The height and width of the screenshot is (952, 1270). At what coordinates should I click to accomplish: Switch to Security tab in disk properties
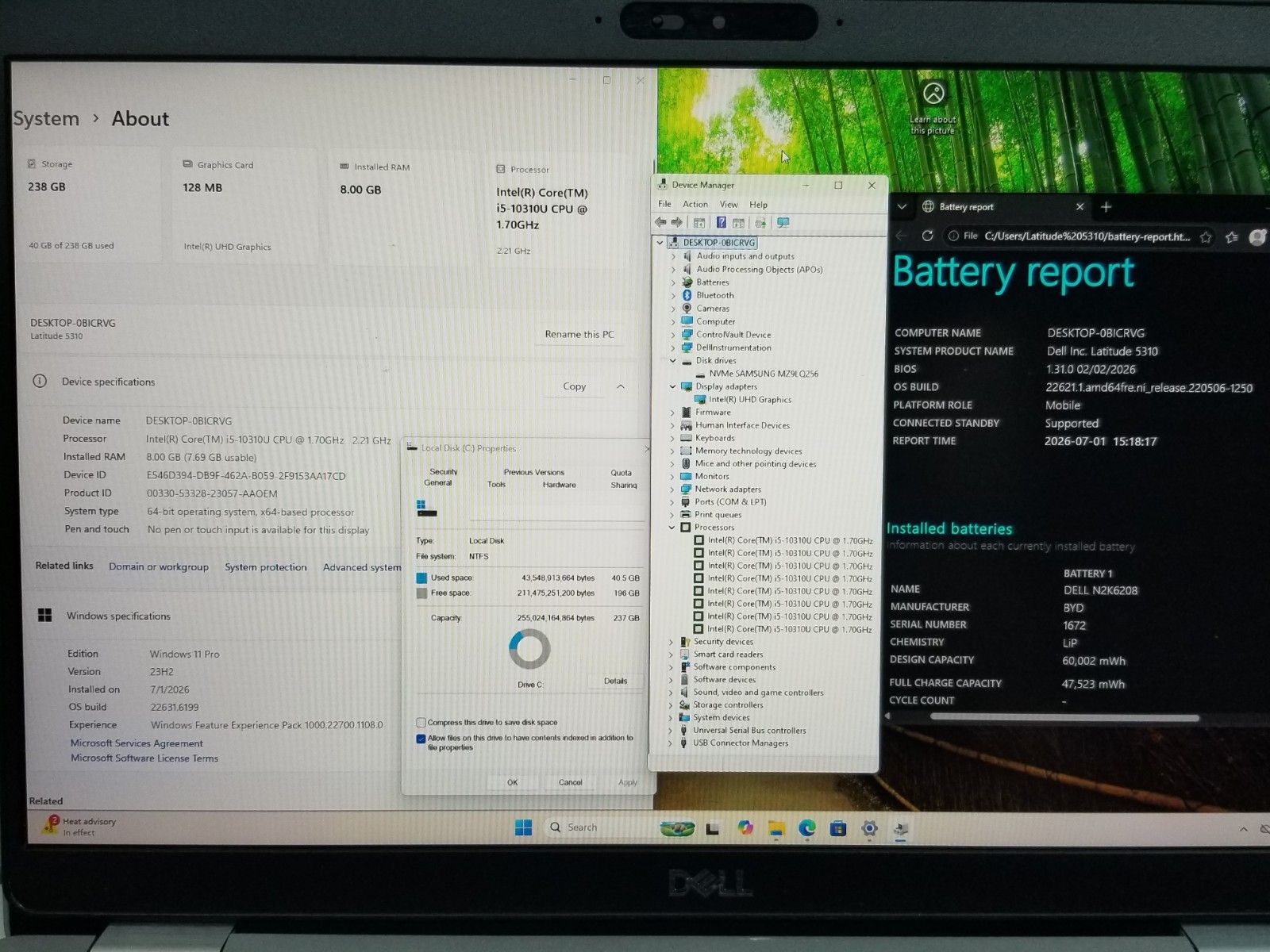click(x=443, y=471)
